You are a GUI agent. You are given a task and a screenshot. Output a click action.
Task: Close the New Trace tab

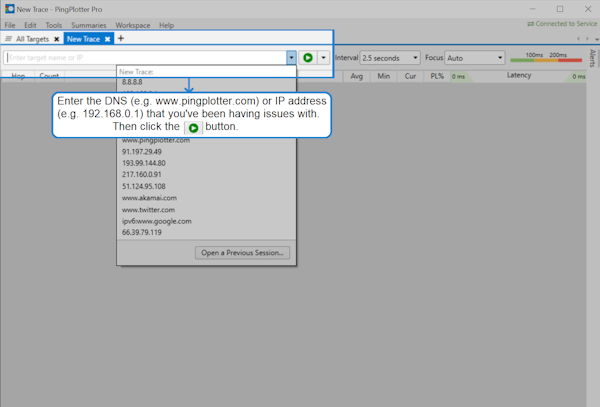click(108, 39)
